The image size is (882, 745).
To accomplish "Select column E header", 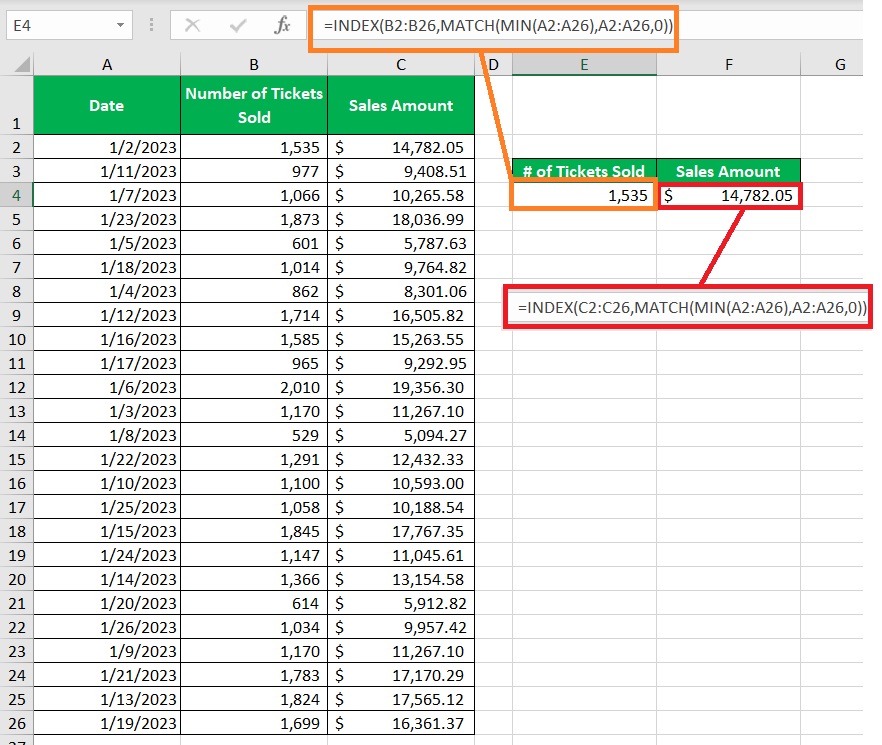I will [x=584, y=65].
